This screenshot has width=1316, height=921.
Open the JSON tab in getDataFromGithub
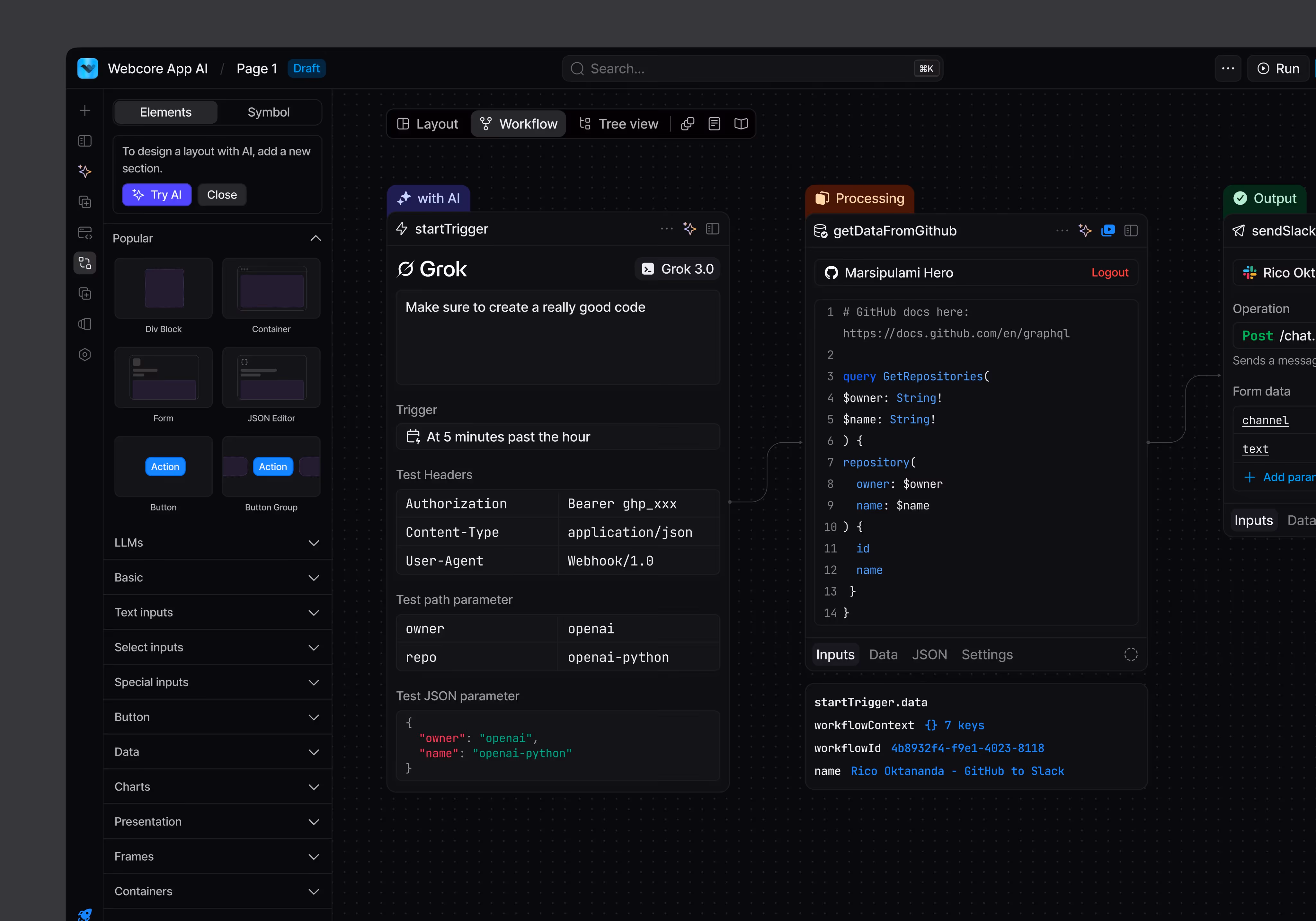[x=929, y=654]
